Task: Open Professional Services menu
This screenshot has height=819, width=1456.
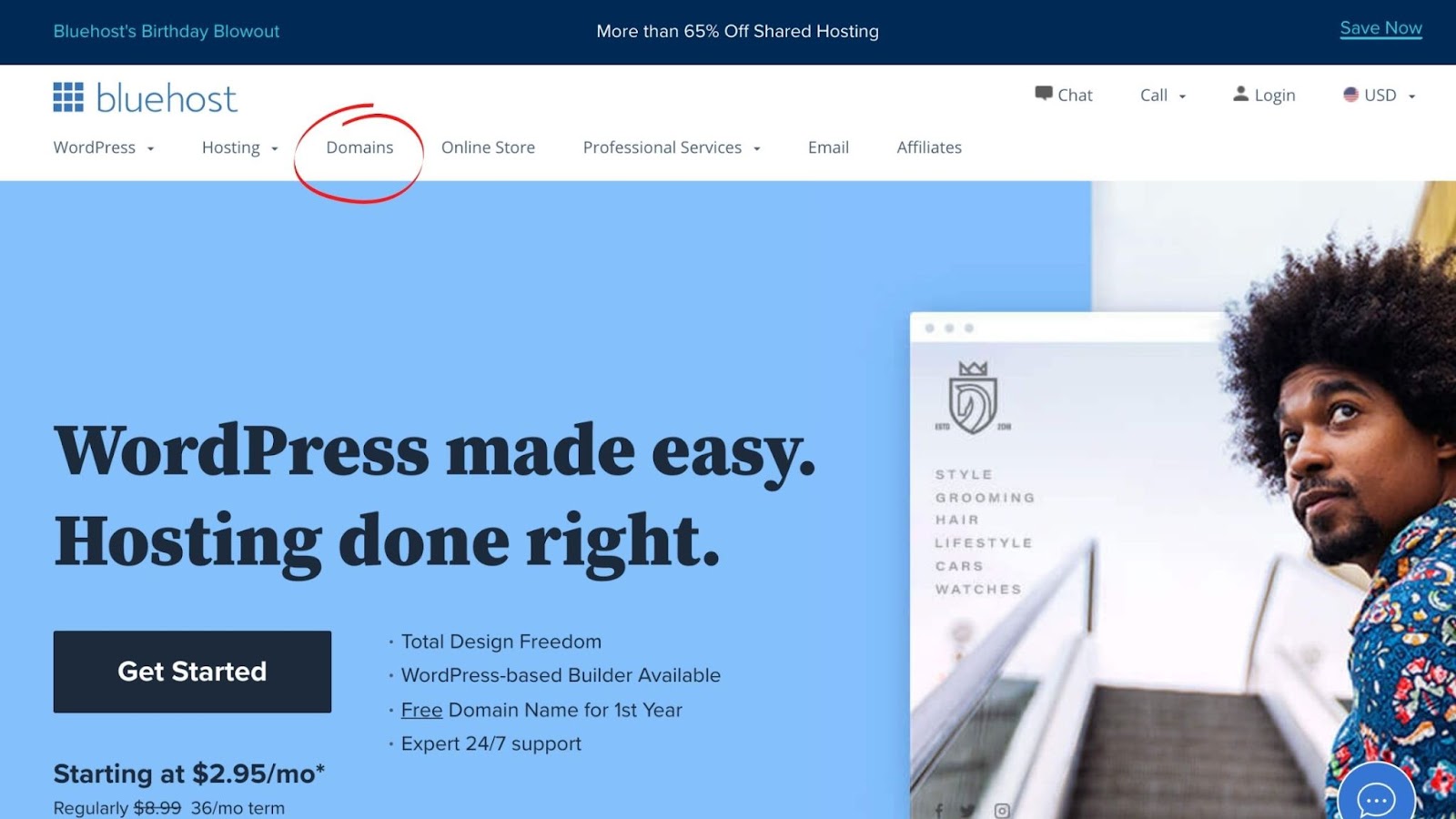Action: coord(662,147)
